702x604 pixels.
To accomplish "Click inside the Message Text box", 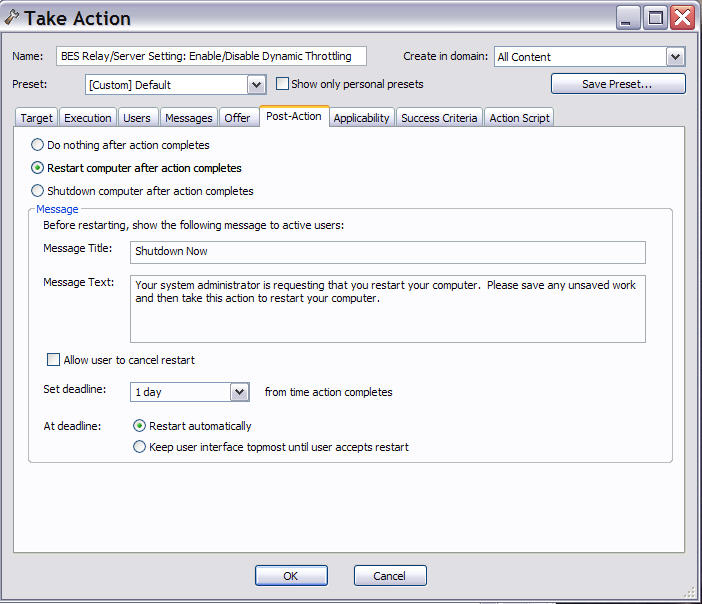I will (388, 308).
